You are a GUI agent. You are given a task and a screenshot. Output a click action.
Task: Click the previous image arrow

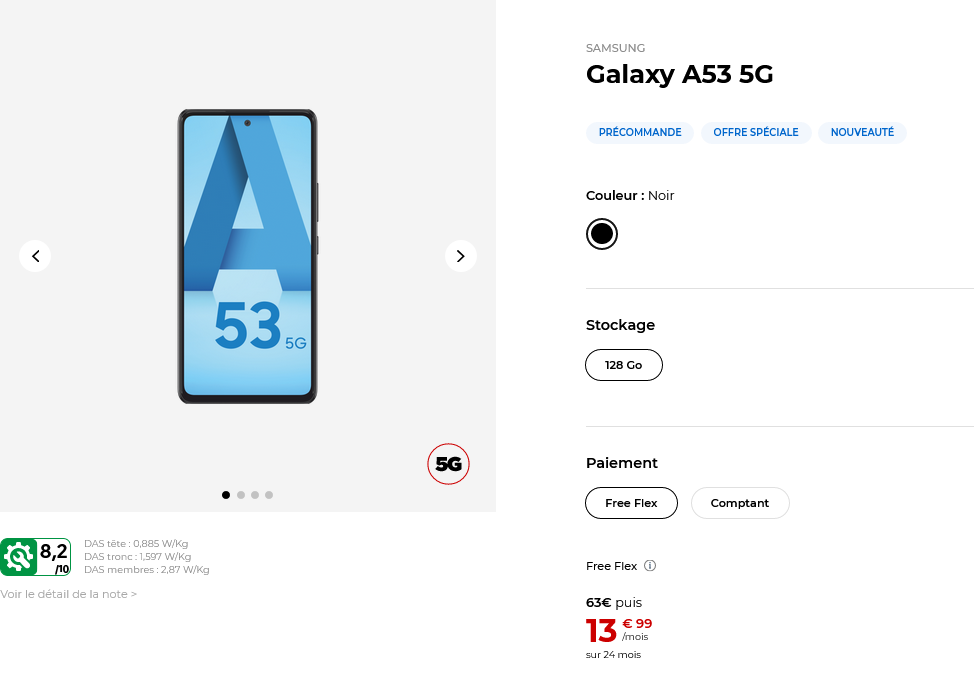35,256
